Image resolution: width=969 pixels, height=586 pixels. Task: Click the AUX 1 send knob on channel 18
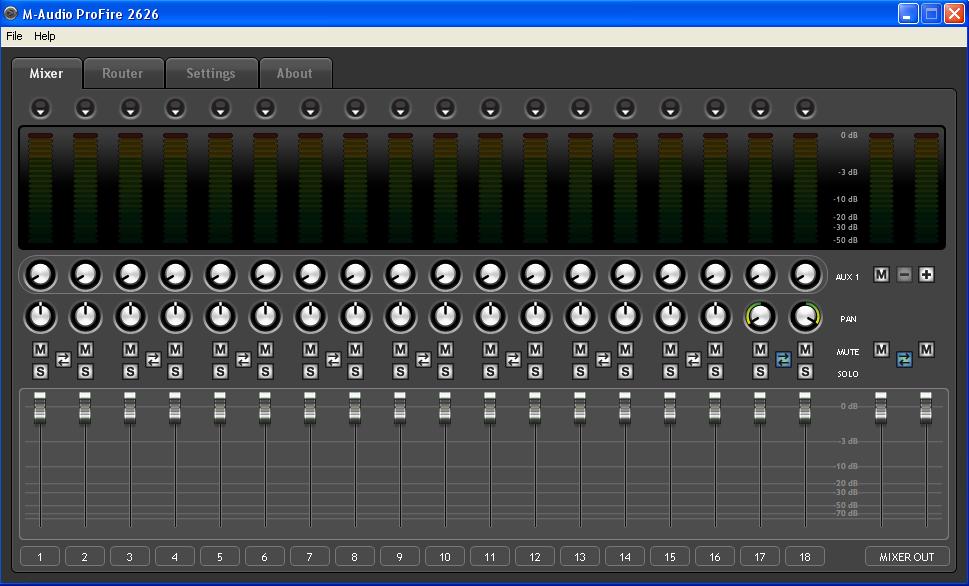pos(805,274)
